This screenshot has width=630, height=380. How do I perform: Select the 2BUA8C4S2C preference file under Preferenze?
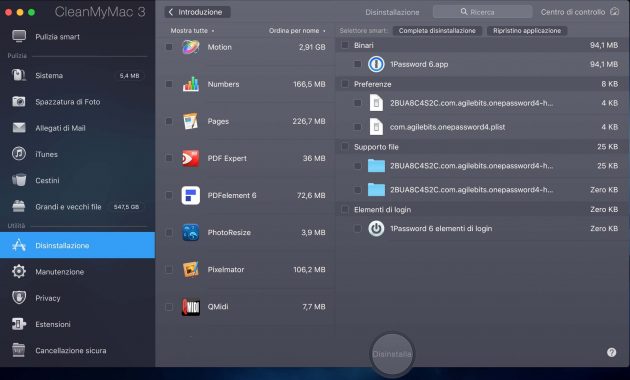click(483, 103)
